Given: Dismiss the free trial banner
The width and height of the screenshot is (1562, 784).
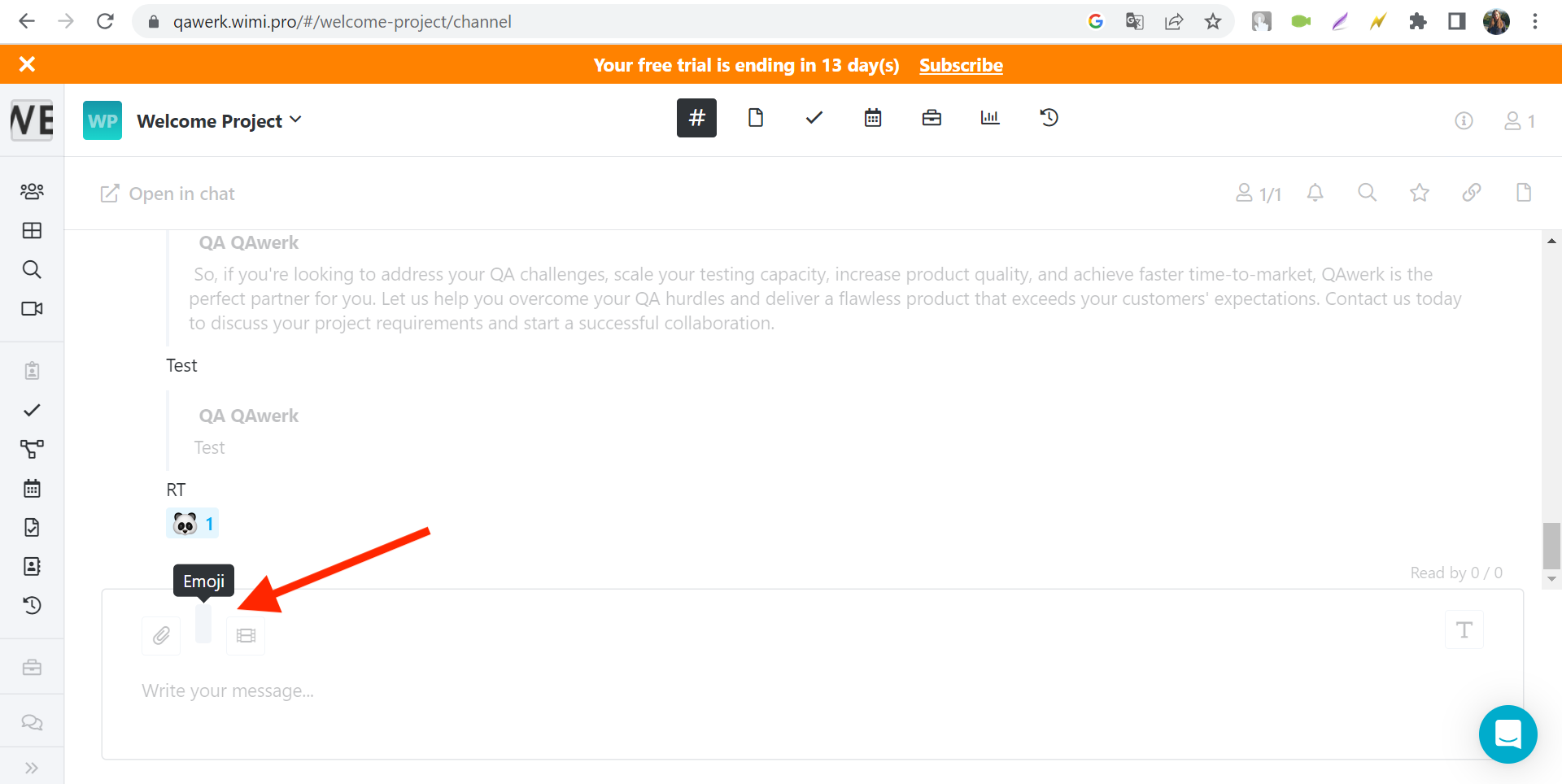Looking at the screenshot, I should 27,64.
